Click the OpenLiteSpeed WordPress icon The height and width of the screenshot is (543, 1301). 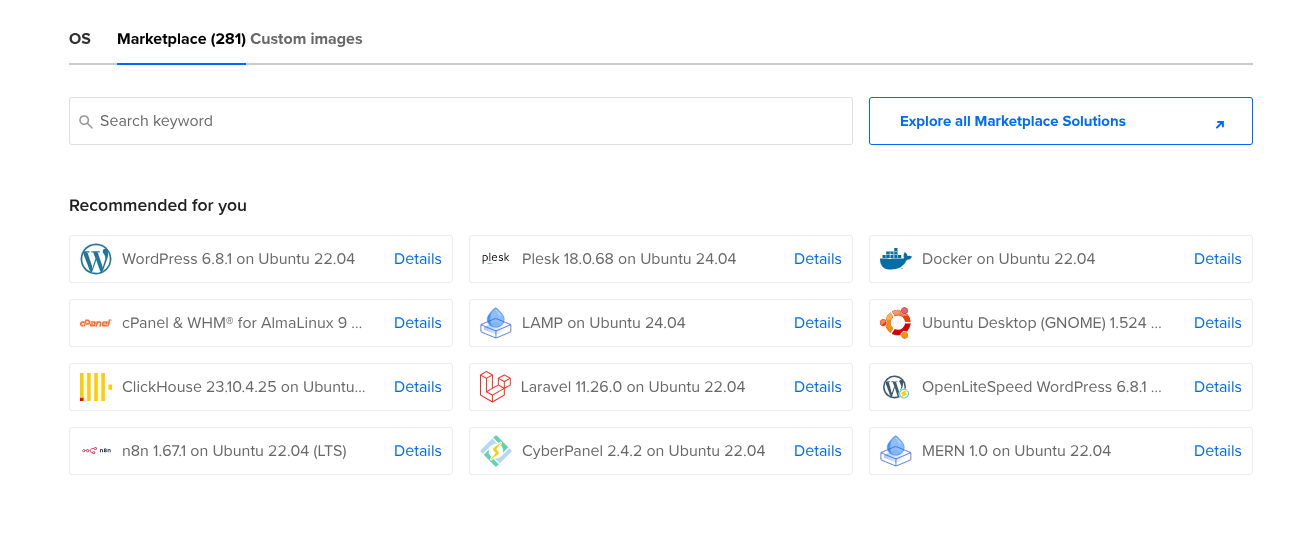coord(895,387)
